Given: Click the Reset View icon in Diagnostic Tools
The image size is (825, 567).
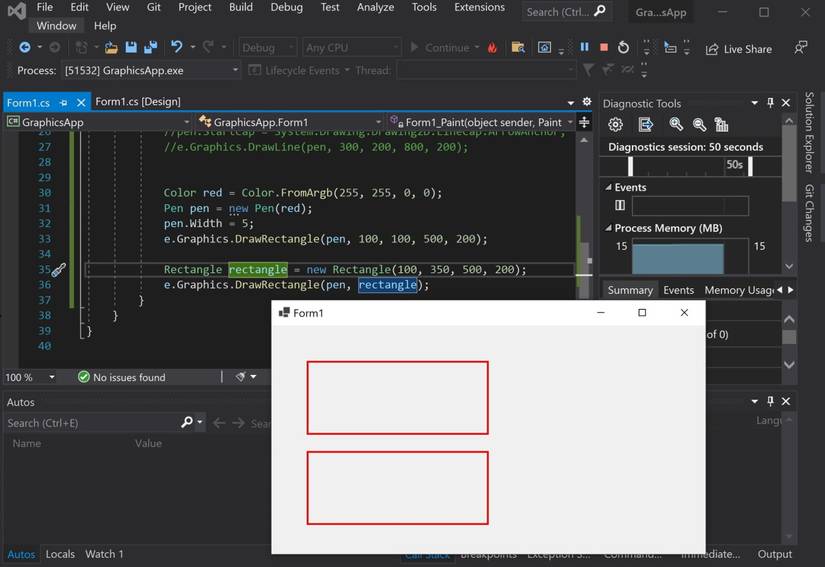Looking at the screenshot, I should pos(721,125).
